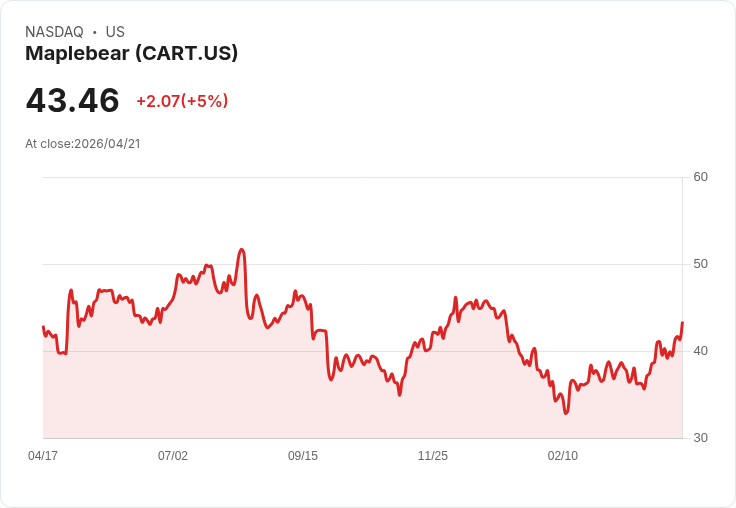This screenshot has width=736, height=508.
Task: Click the 07/02 x-axis date label
Action: [173, 455]
